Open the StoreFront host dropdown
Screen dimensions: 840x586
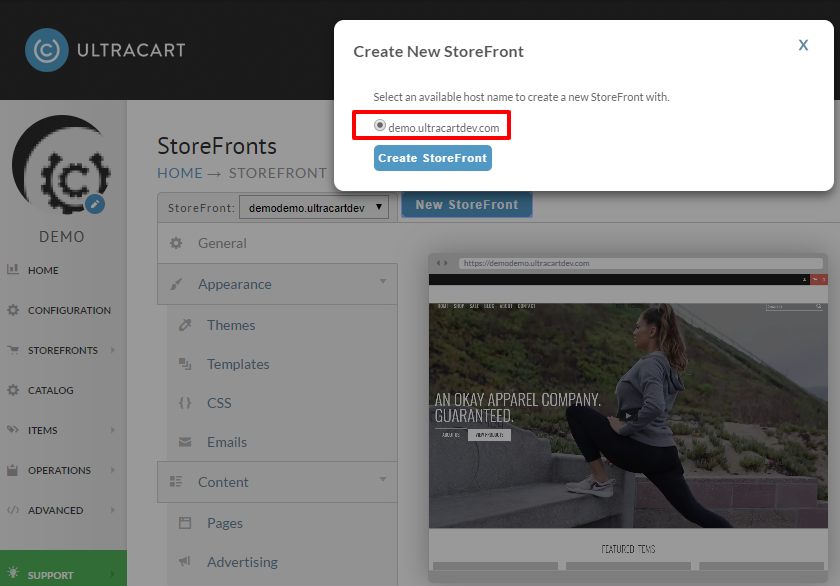314,208
